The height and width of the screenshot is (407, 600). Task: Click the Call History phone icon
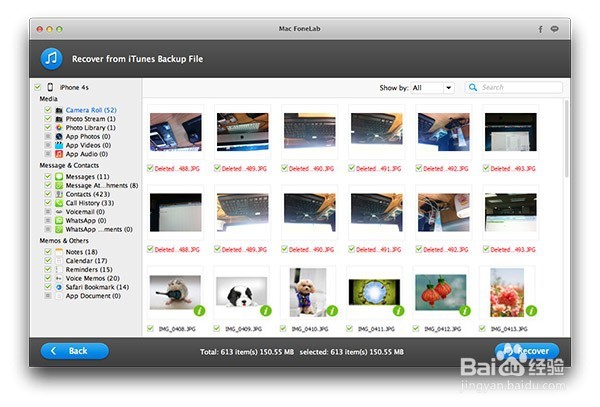click(x=59, y=203)
